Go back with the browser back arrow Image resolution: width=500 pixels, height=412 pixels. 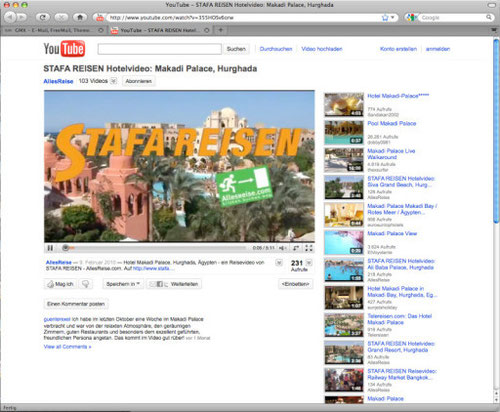pos(10,17)
